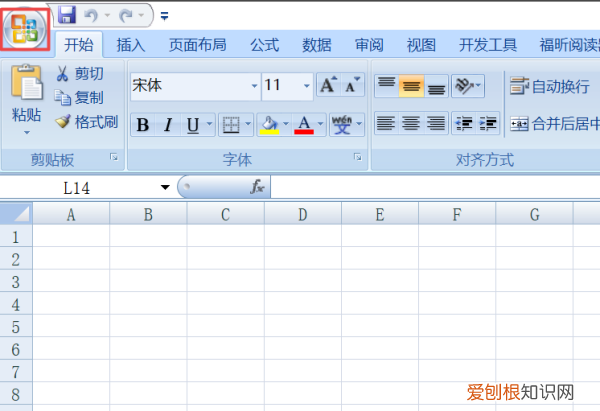Image resolution: width=600 pixels, height=411 pixels.
Task: Increase indent
Action: [488, 123]
